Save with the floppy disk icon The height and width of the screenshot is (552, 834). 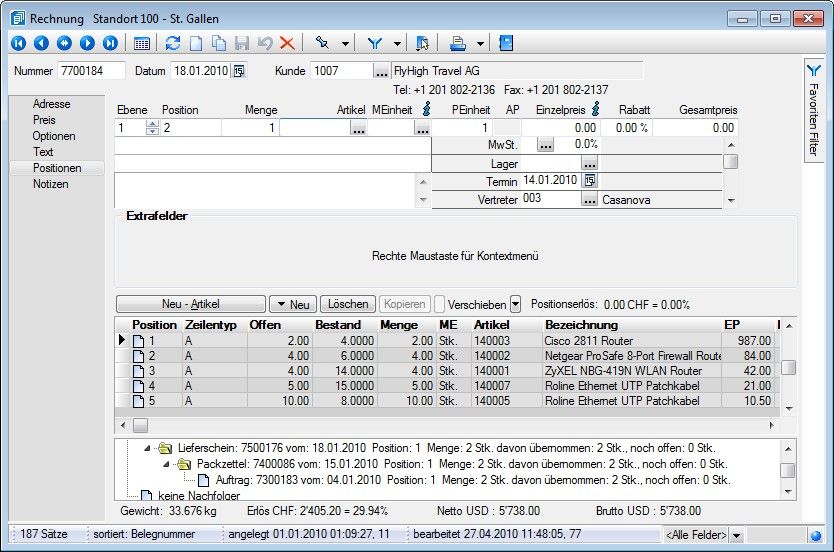(x=242, y=43)
